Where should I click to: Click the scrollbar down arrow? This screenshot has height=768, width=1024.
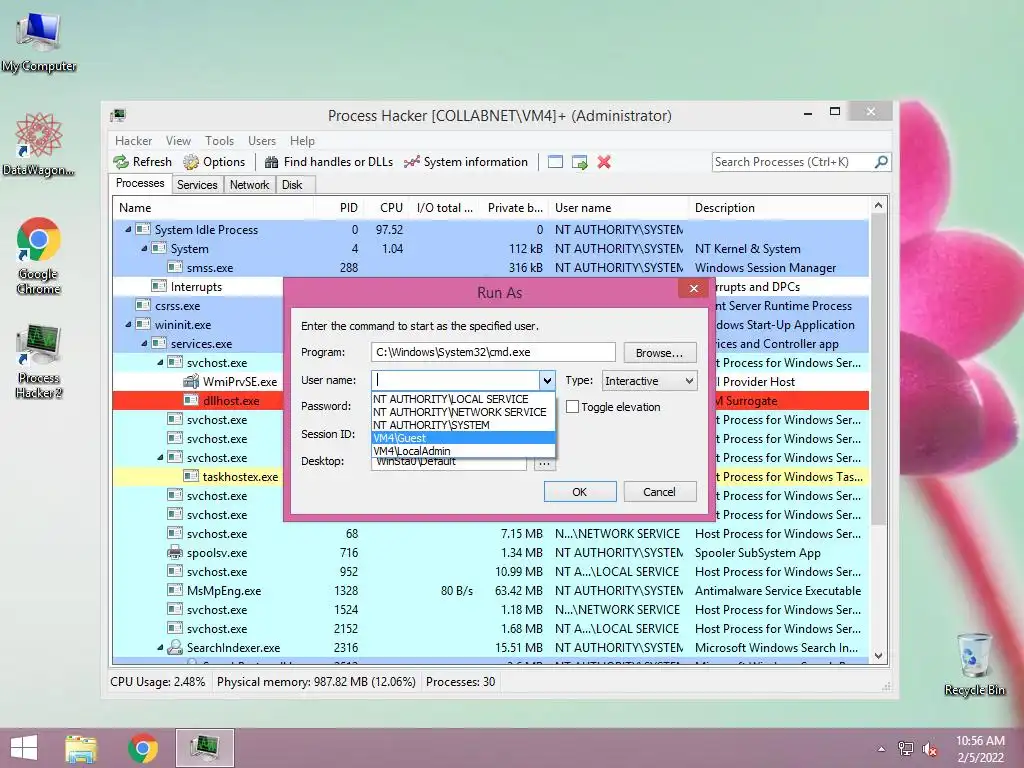click(x=878, y=656)
